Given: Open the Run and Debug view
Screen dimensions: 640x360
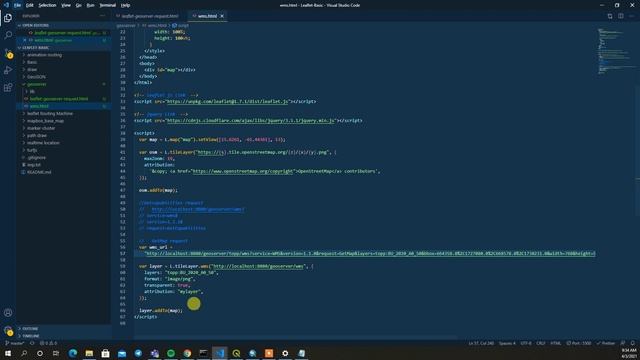Looking at the screenshot, I should [x=8, y=70].
